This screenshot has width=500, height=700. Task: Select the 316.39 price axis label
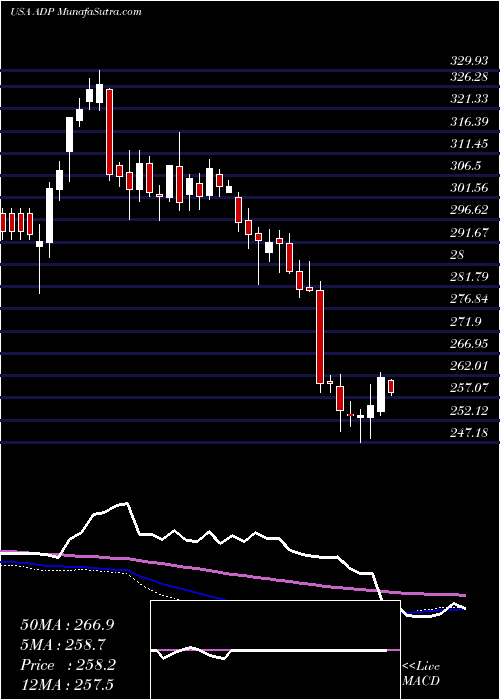[x=469, y=121]
